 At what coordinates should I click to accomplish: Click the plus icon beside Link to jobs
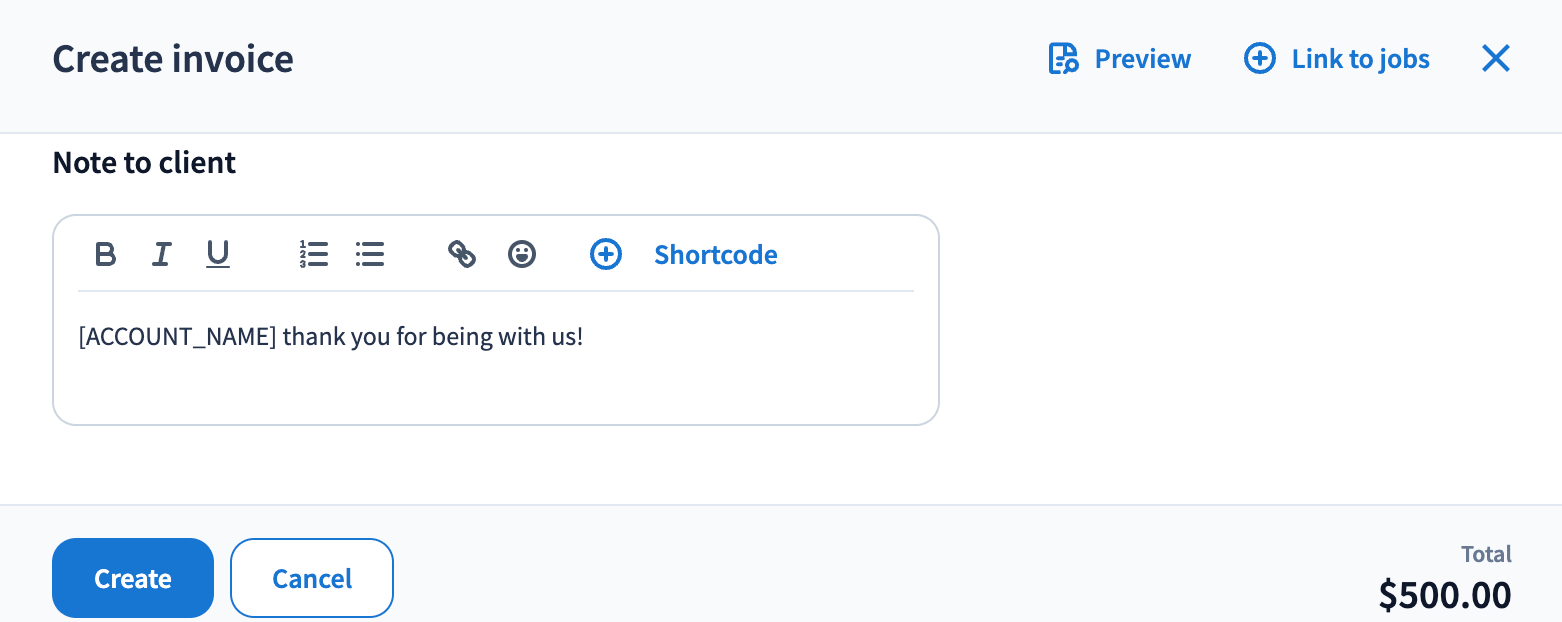click(1259, 59)
